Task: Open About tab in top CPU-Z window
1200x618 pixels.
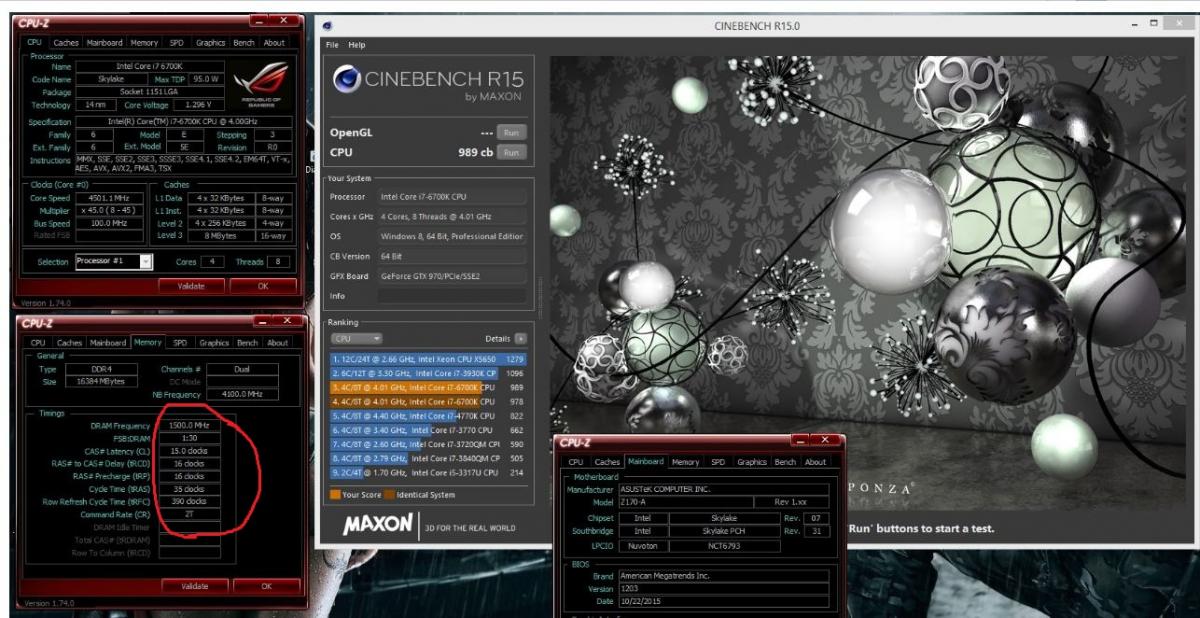Action: pos(274,43)
